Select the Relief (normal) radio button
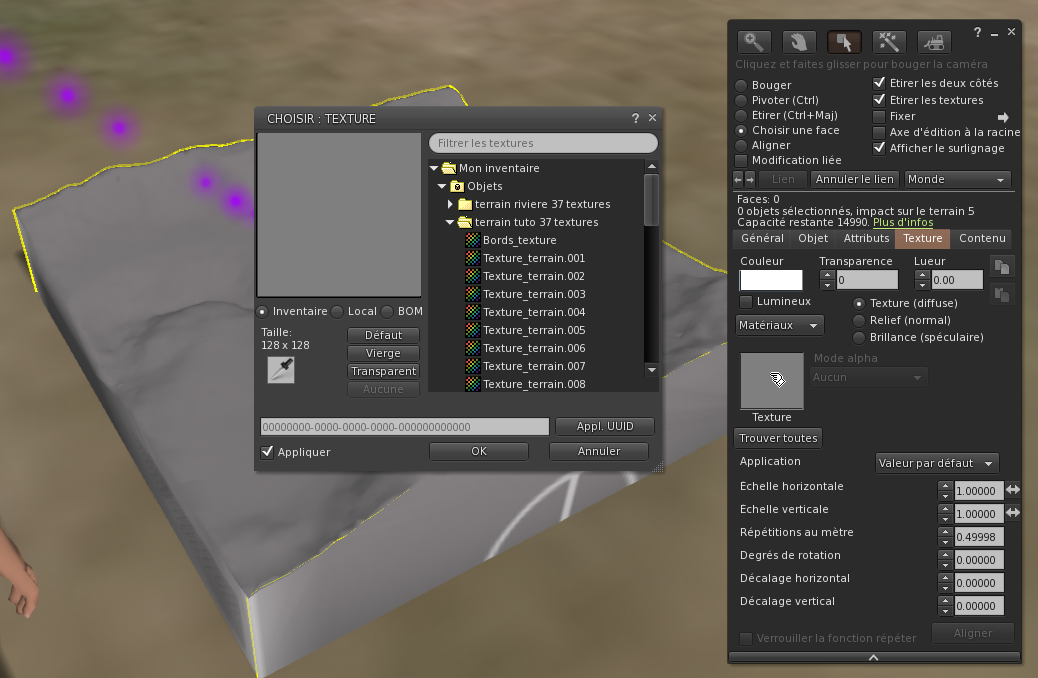The width and height of the screenshot is (1038, 678). tap(859, 320)
